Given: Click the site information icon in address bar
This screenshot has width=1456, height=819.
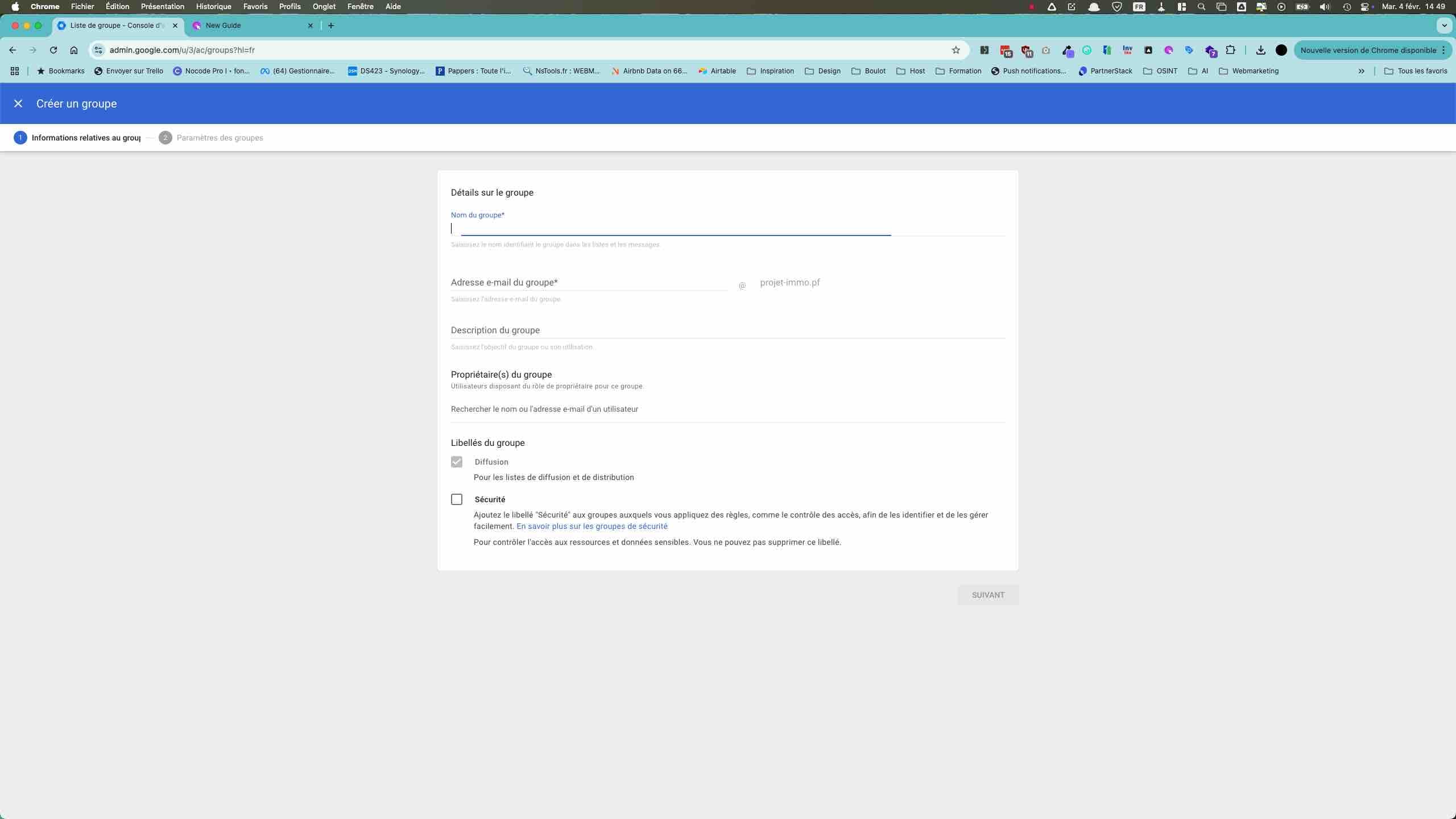Looking at the screenshot, I should 98,50.
